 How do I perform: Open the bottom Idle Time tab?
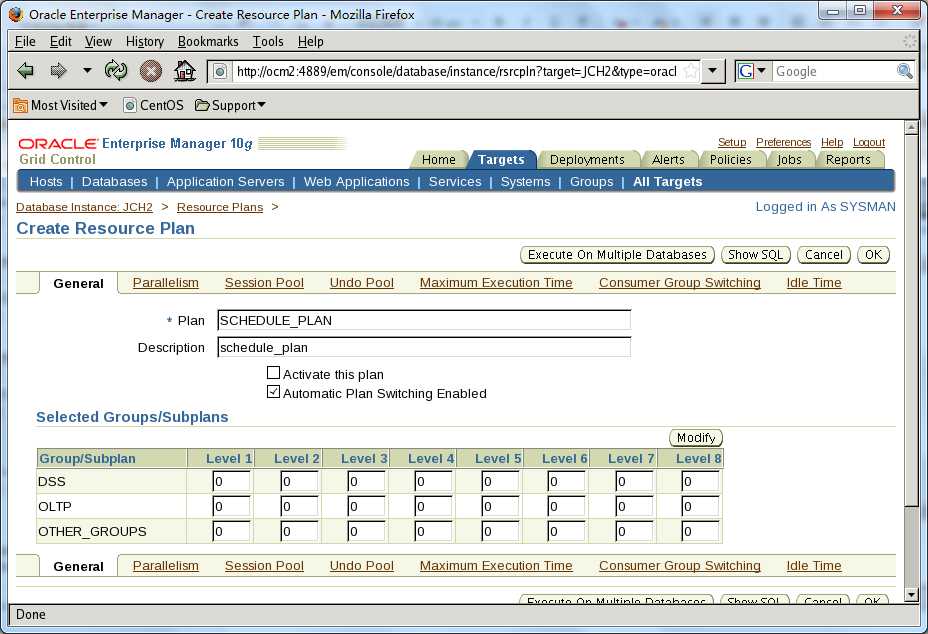[814, 566]
